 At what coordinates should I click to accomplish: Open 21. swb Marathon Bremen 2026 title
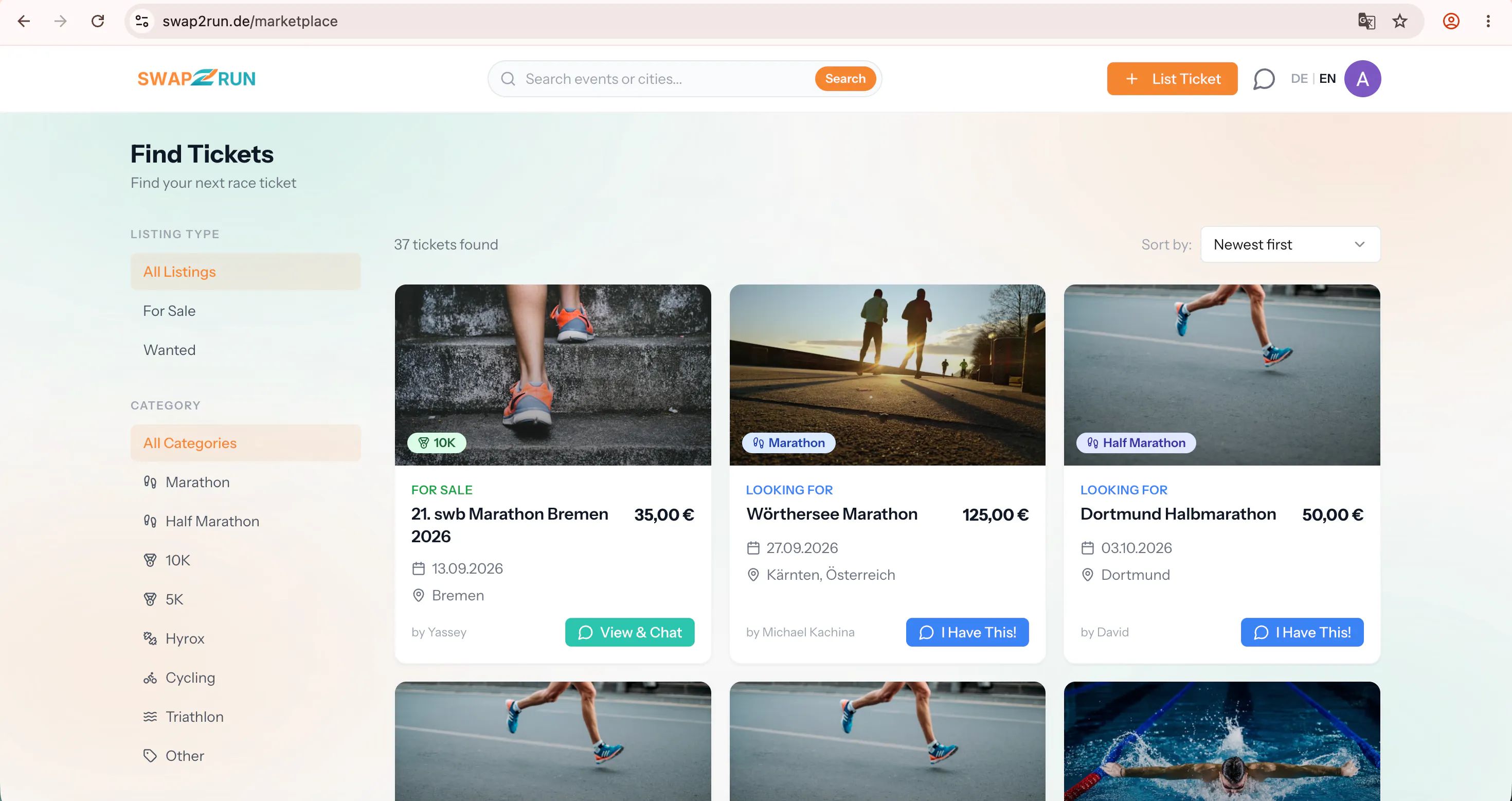(x=510, y=525)
